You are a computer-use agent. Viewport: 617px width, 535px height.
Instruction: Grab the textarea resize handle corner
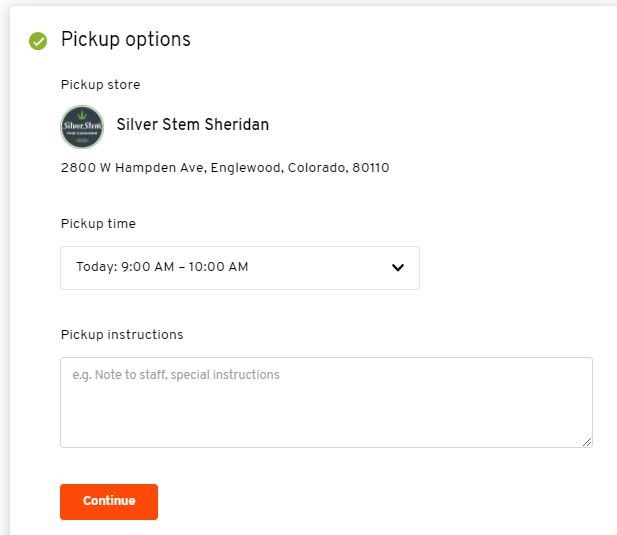[x=587, y=442]
